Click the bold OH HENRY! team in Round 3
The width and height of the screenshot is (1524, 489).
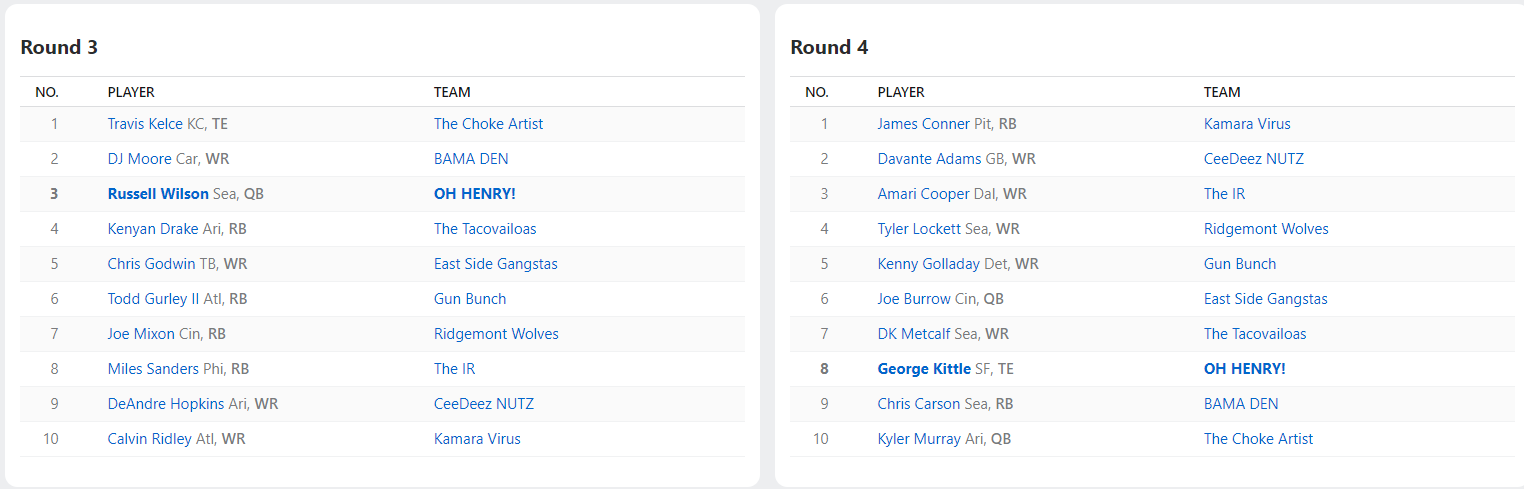click(474, 194)
